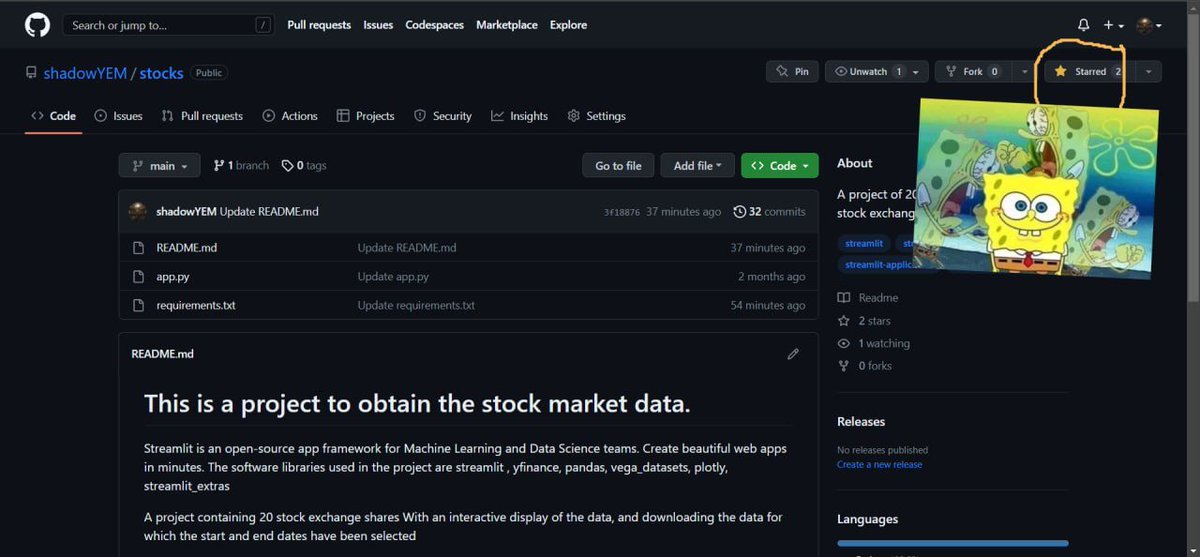This screenshot has height=557, width=1200.
Task: Pin the repository
Action: (x=792, y=72)
